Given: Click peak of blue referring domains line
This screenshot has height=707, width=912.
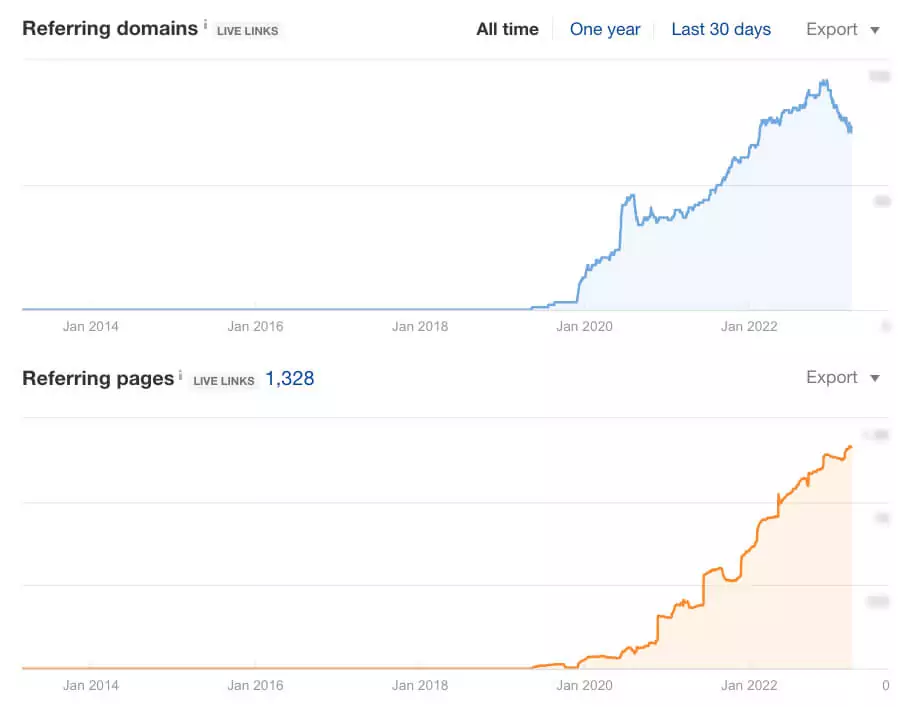Looking at the screenshot, I should tap(825, 82).
